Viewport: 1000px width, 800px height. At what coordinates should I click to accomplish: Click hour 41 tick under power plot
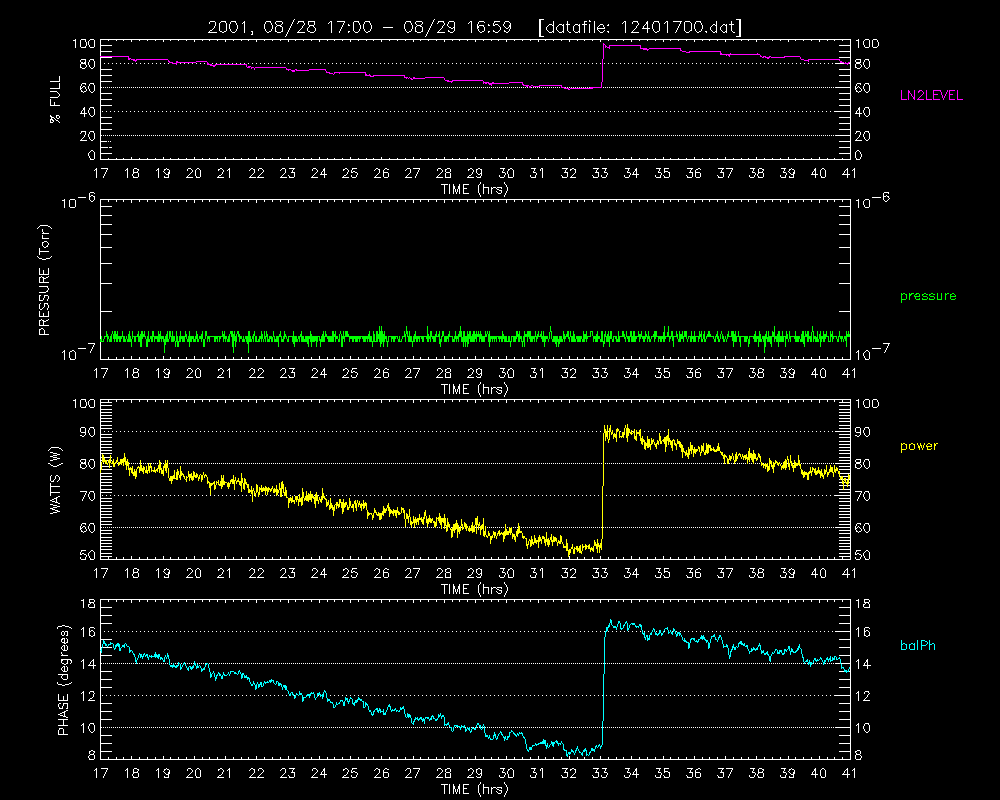[x=849, y=574]
